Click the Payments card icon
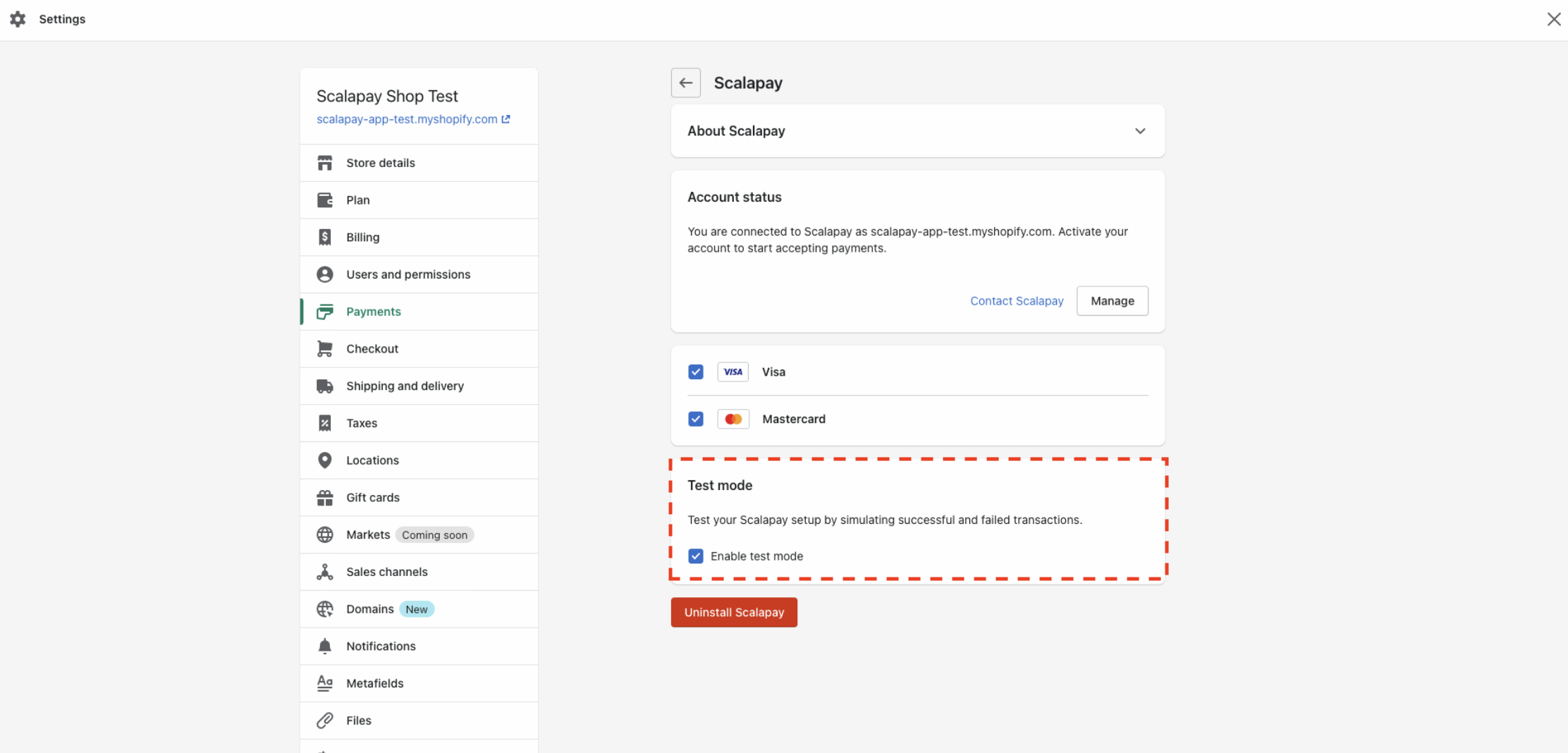The width and height of the screenshot is (1568, 753). [324, 312]
